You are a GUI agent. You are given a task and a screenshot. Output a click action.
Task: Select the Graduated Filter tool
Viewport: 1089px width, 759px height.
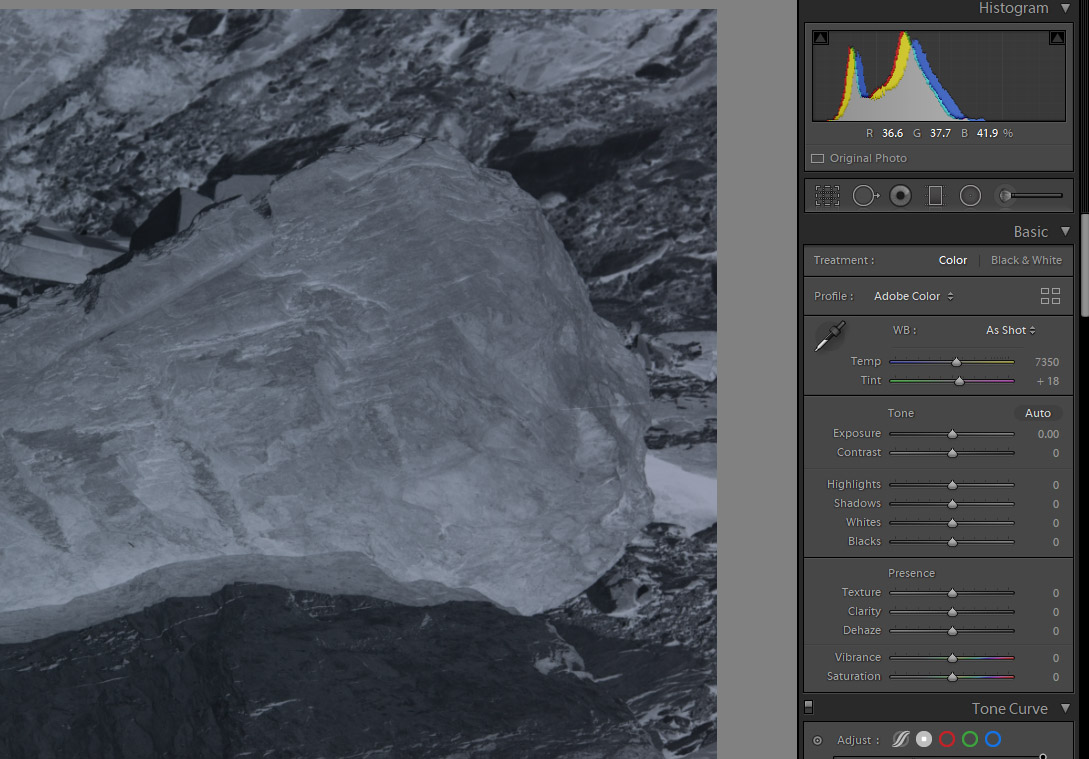click(x=935, y=196)
